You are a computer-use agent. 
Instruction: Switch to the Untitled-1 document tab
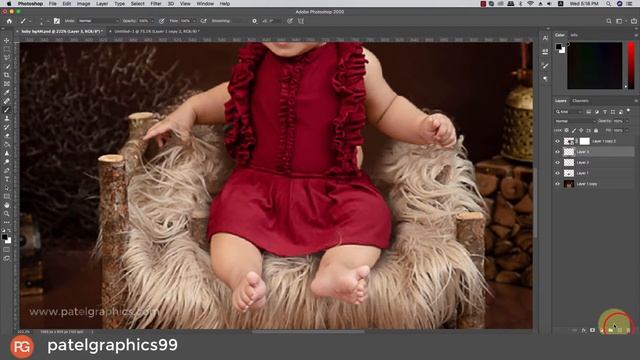(157, 31)
